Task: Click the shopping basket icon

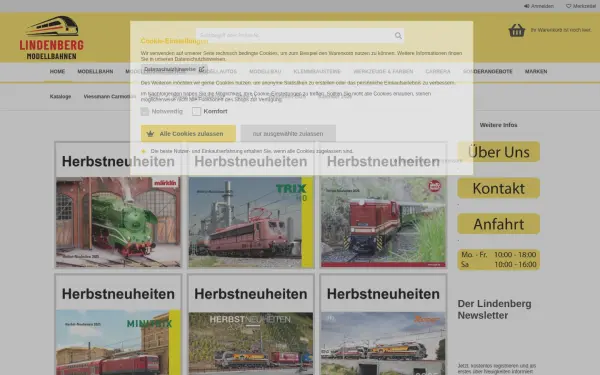Action: [517, 30]
